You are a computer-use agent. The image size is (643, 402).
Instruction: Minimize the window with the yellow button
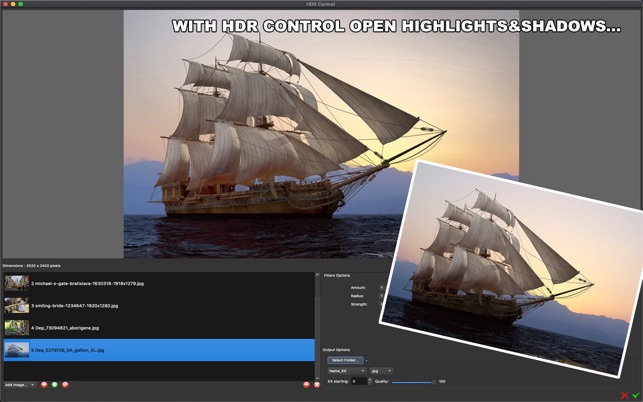(13, 4)
